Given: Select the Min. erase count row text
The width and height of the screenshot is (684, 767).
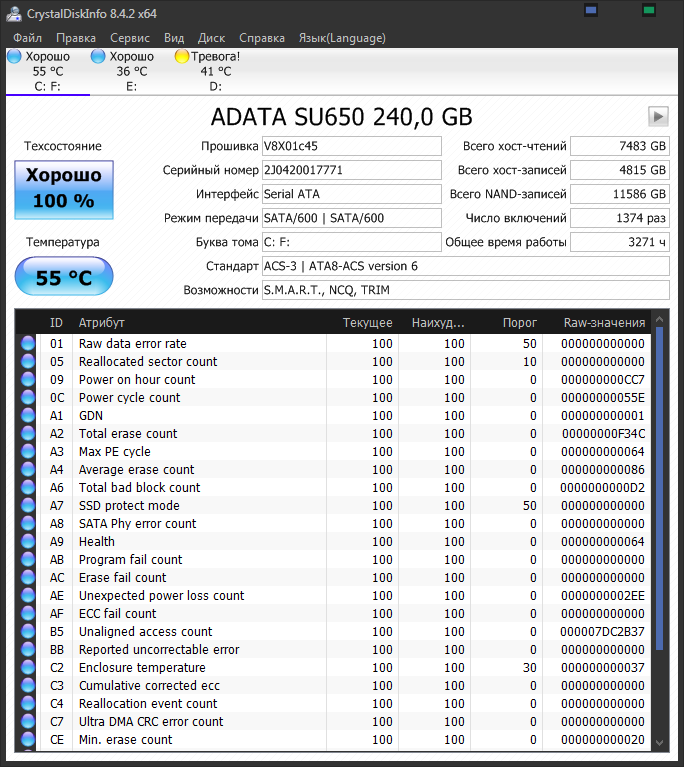Looking at the screenshot, I should coord(125,740).
